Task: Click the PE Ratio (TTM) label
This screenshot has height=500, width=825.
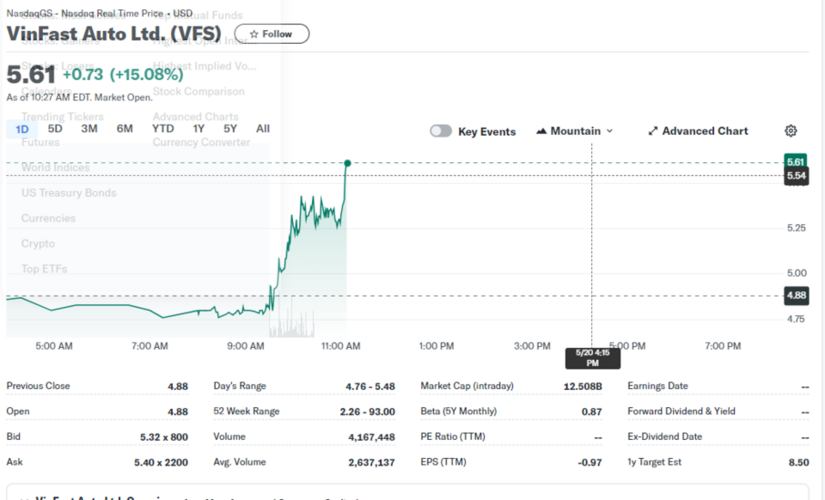Action: (453, 436)
